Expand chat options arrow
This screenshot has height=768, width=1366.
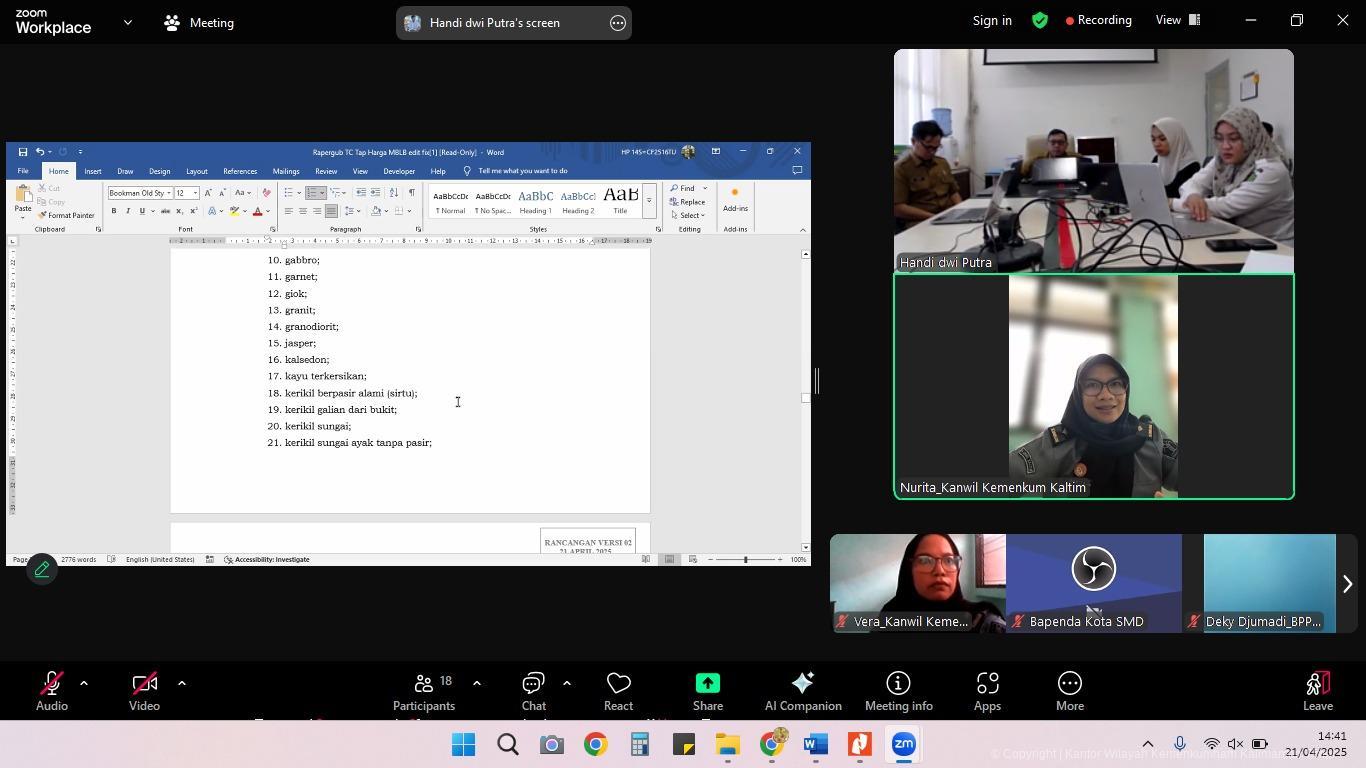pyautogui.click(x=566, y=684)
